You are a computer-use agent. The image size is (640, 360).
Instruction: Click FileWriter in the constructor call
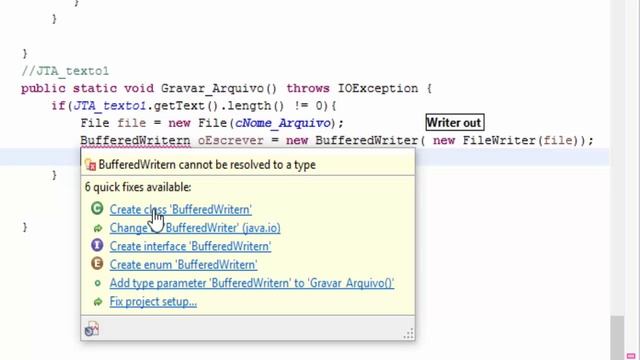500,140
